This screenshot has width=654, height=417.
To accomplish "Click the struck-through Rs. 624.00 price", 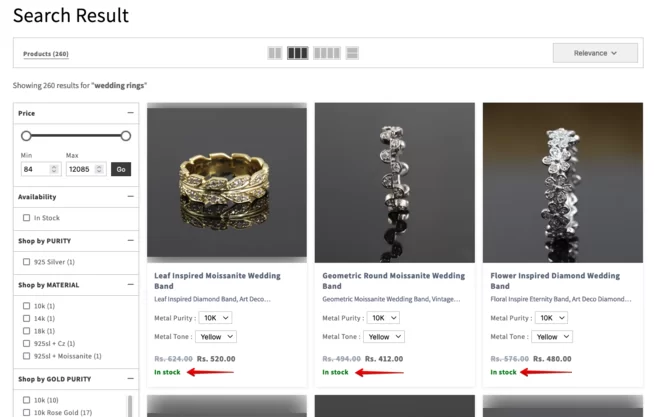I will [x=174, y=359].
